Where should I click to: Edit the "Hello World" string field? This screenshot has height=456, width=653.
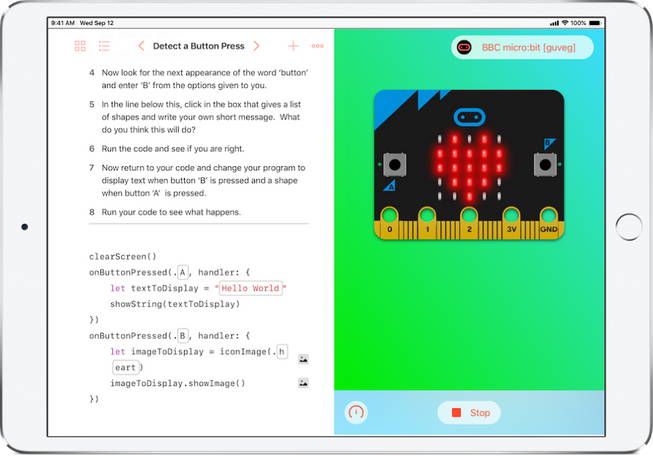click(x=251, y=288)
